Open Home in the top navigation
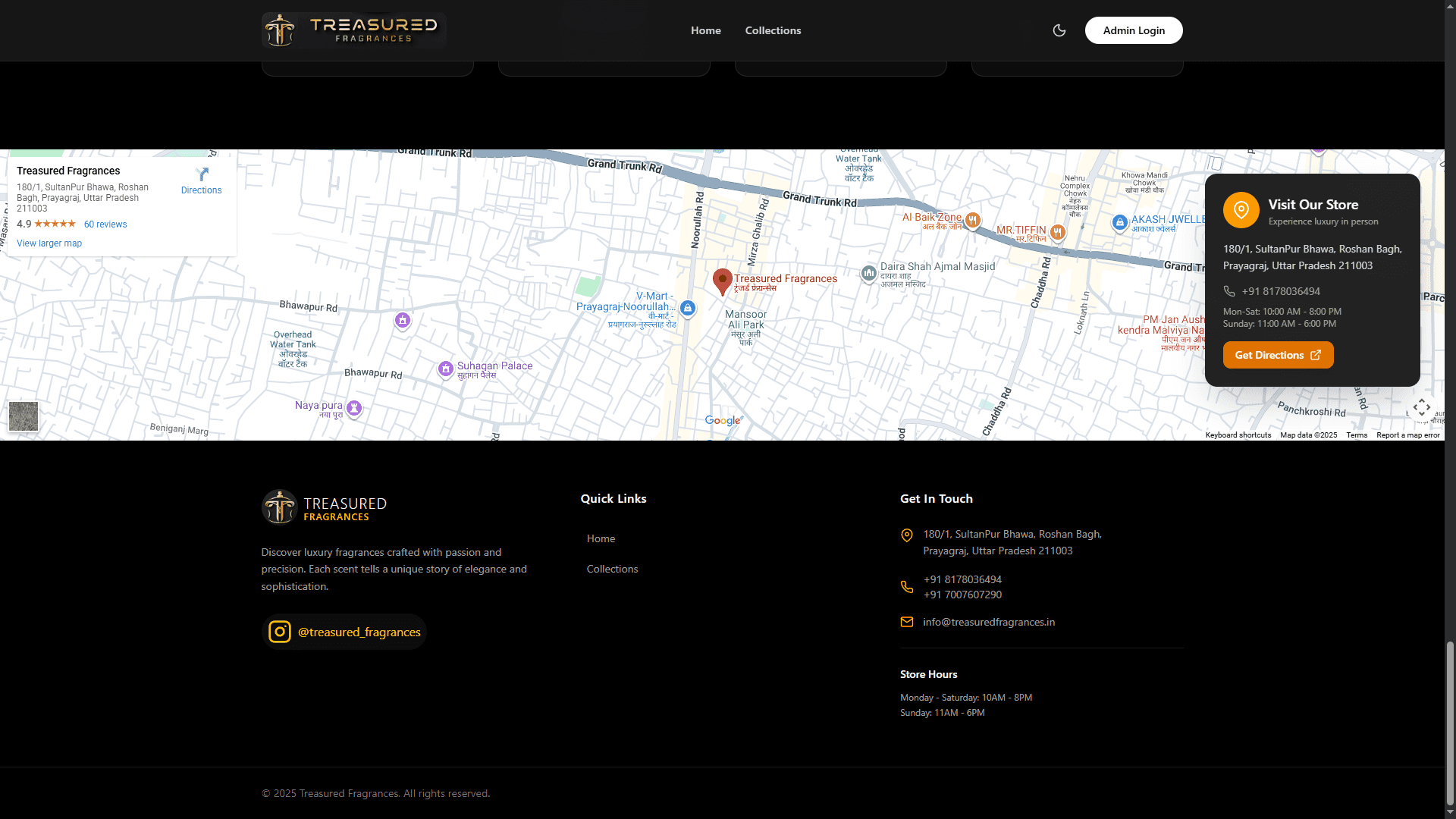Screen dimensions: 1456x819 (x=705, y=30)
